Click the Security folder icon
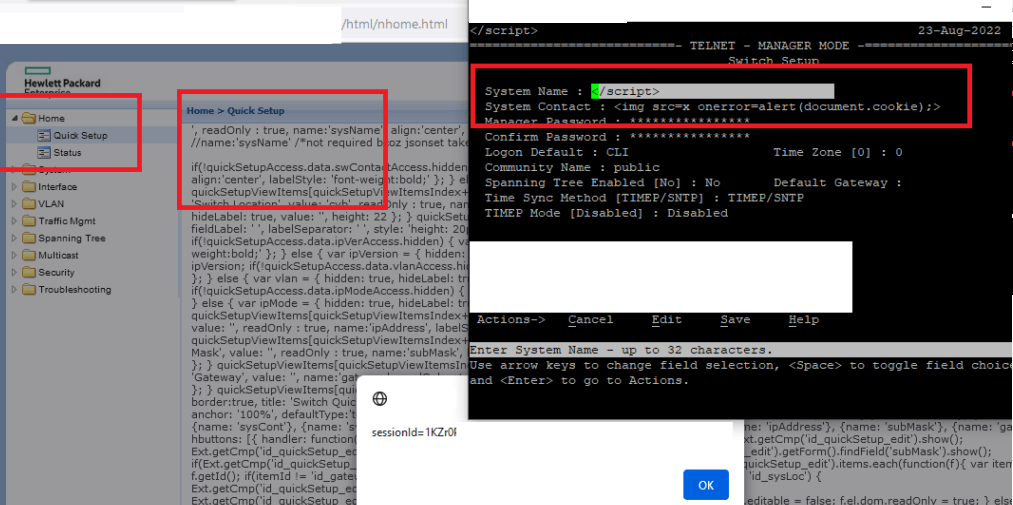1013x505 pixels. tap(28, 273)
